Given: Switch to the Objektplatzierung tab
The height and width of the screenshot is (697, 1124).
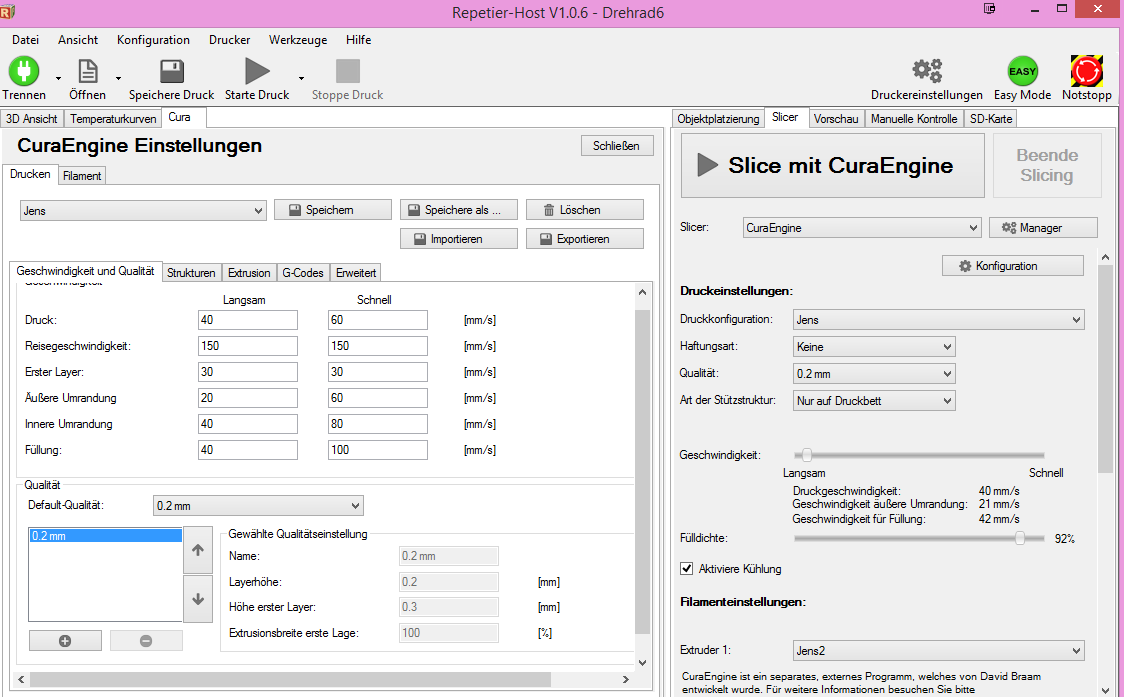Looking at the screenshot, I should pyautogui.click(x=718, y=119).
